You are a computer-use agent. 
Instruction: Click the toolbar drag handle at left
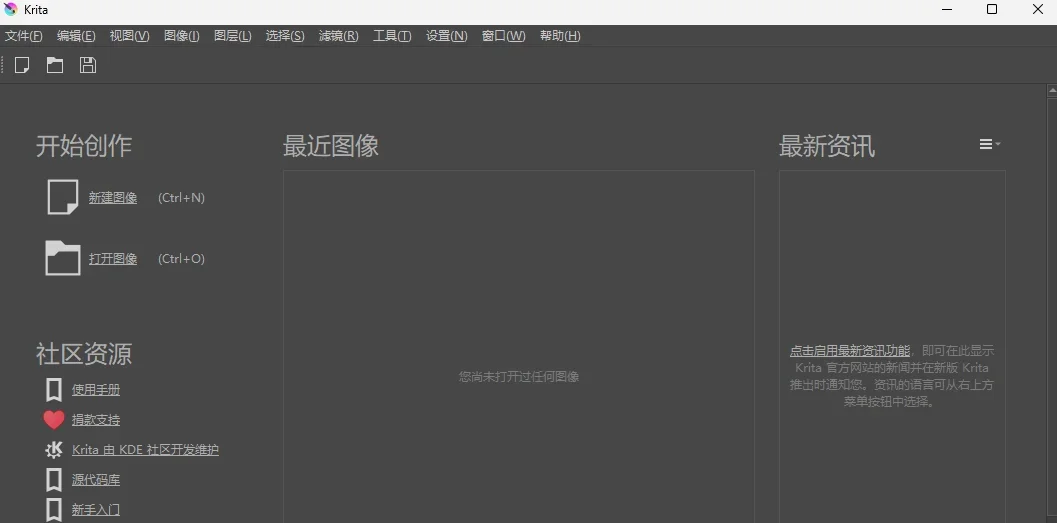tap(3, 65)
